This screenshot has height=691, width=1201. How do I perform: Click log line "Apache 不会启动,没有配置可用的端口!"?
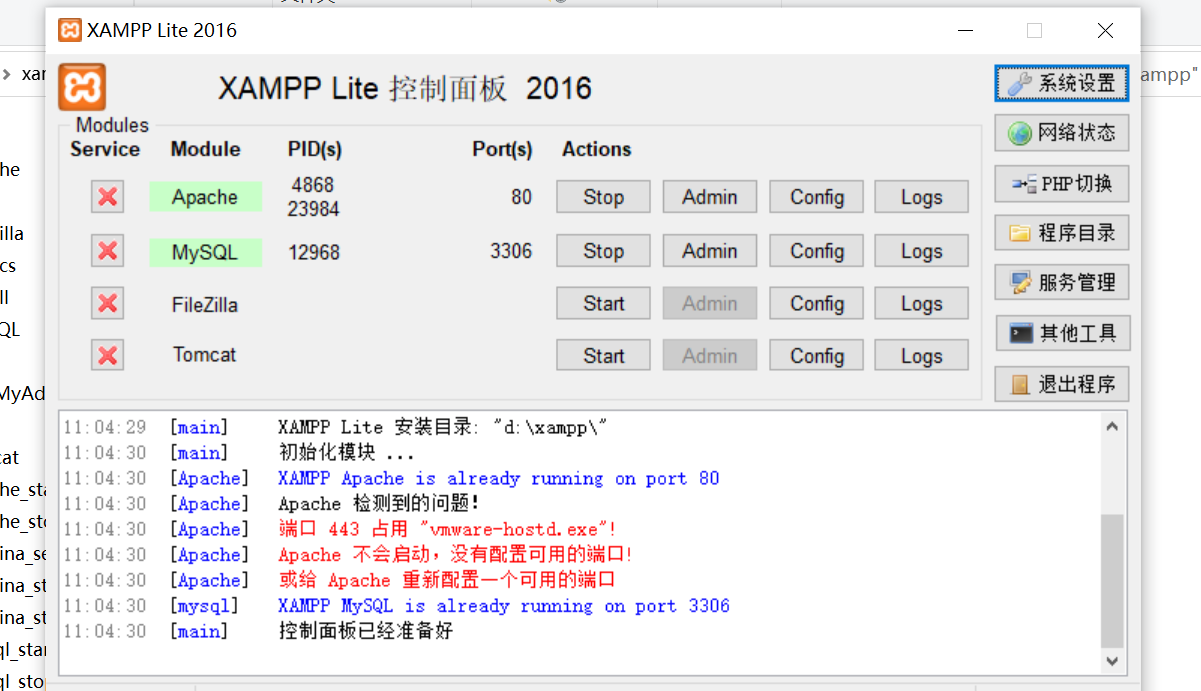(456, 554)
